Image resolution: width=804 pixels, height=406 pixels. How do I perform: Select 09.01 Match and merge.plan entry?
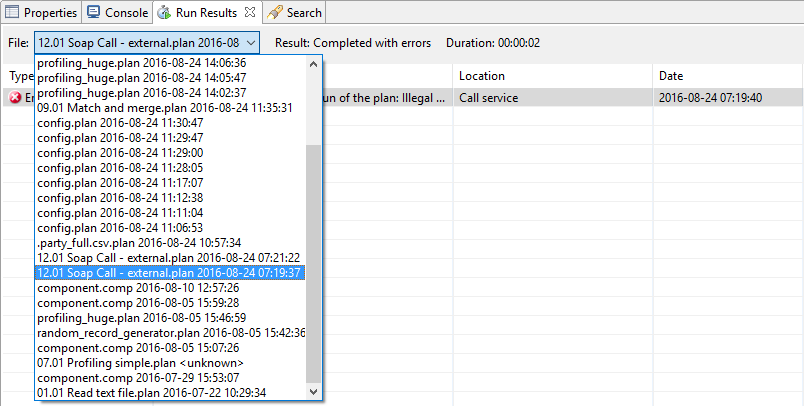[164, 108]
